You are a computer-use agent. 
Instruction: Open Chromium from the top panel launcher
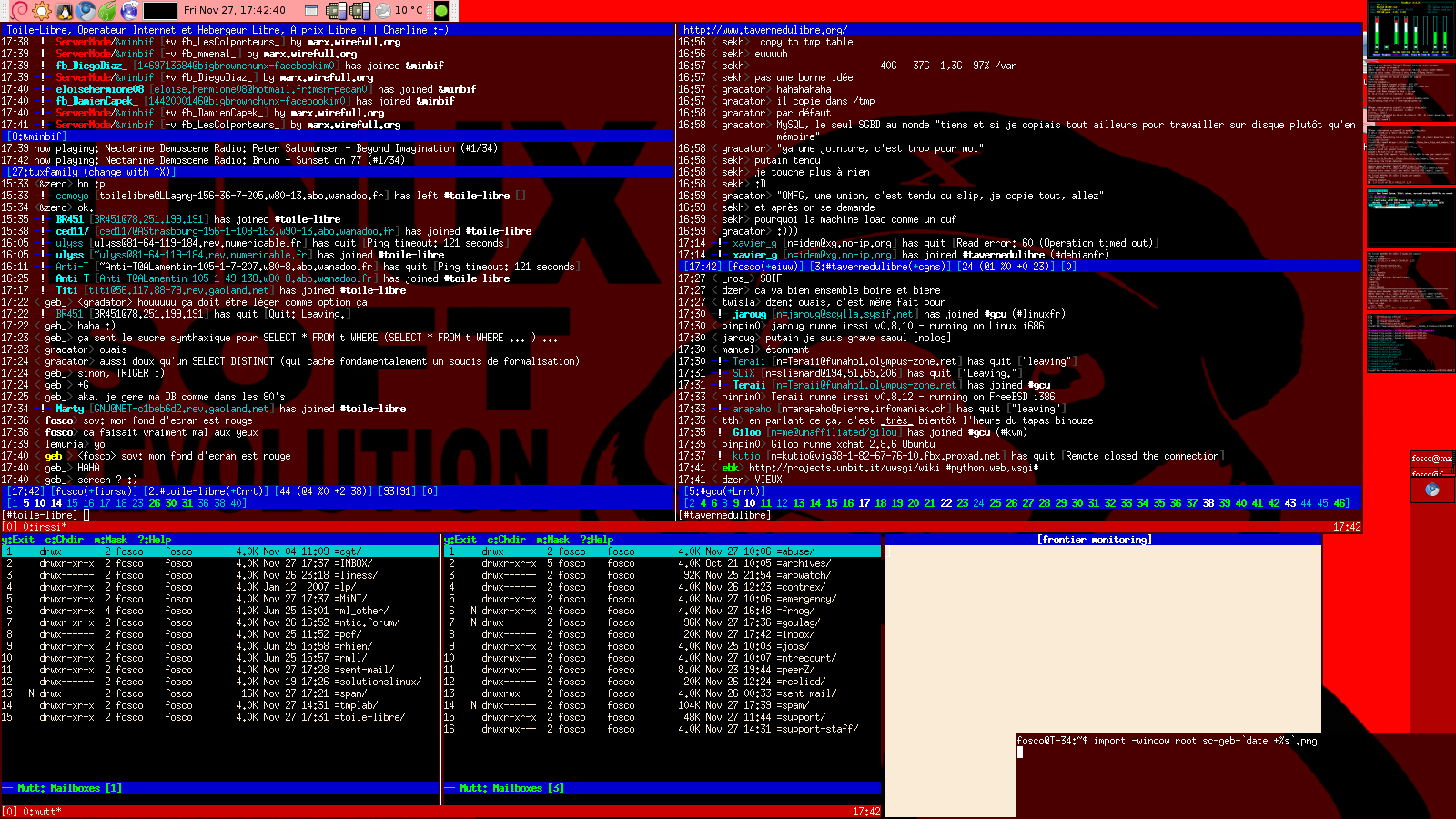86,11
